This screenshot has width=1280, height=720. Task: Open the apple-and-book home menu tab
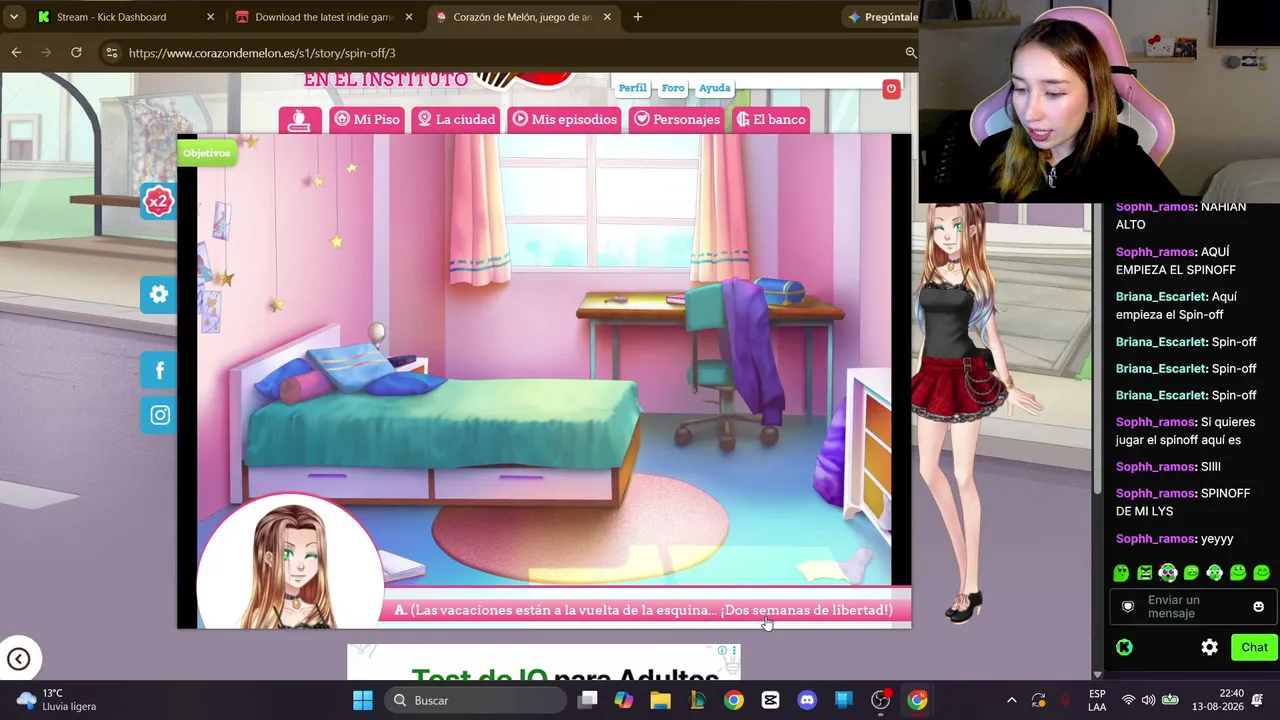point(299,120)
